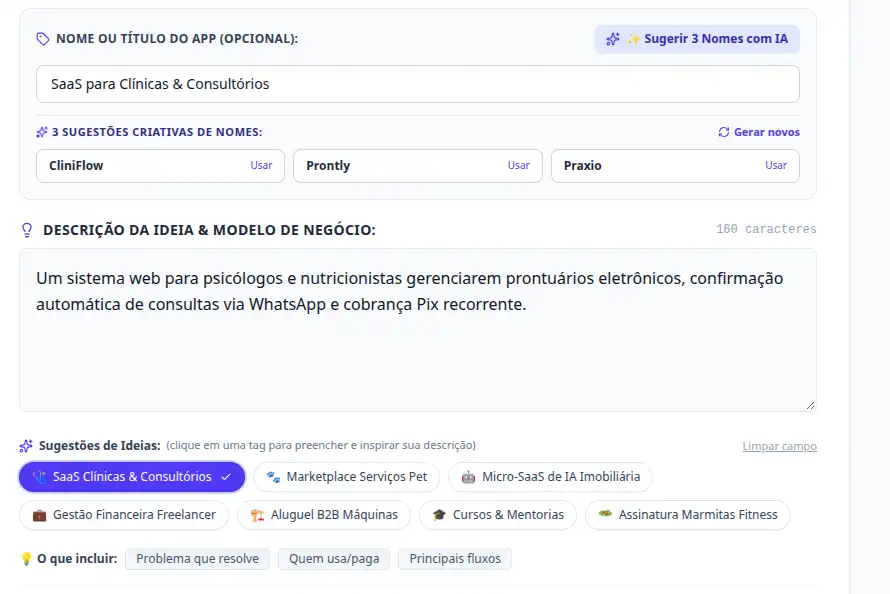Deselect the SaaS Clínicas & Consultórios idea tag

pyautogui.click(x=132, y=477)
